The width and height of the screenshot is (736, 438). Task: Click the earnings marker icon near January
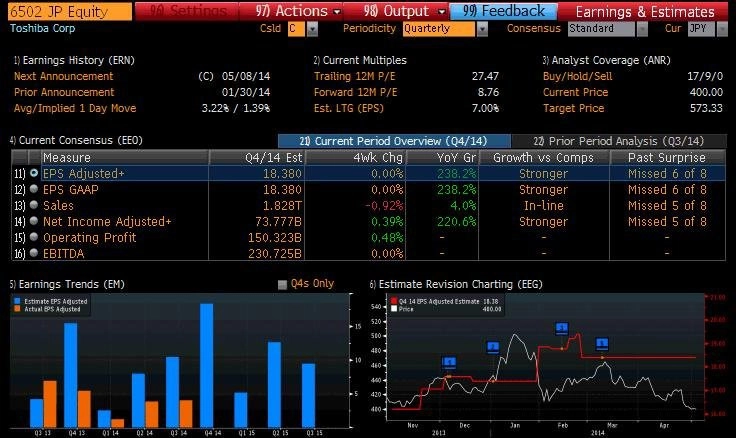pyautogui.click(x=493, y=347)
